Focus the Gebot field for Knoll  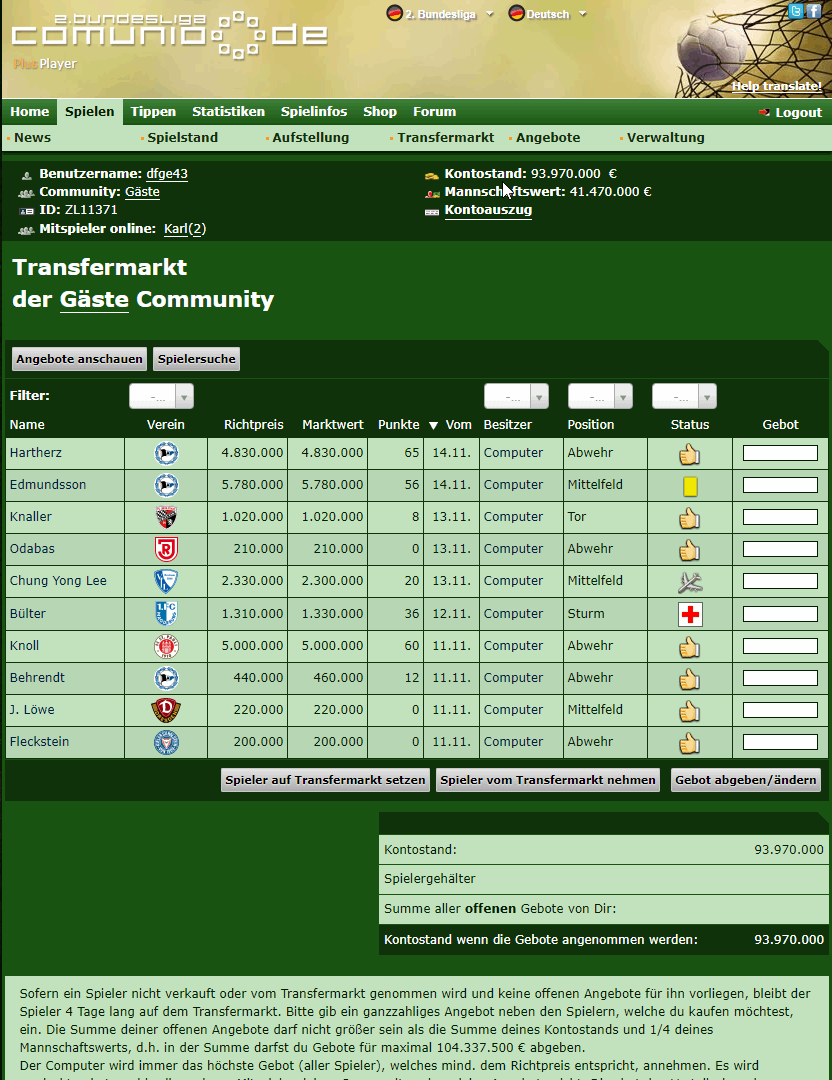(x=780, y=646)
